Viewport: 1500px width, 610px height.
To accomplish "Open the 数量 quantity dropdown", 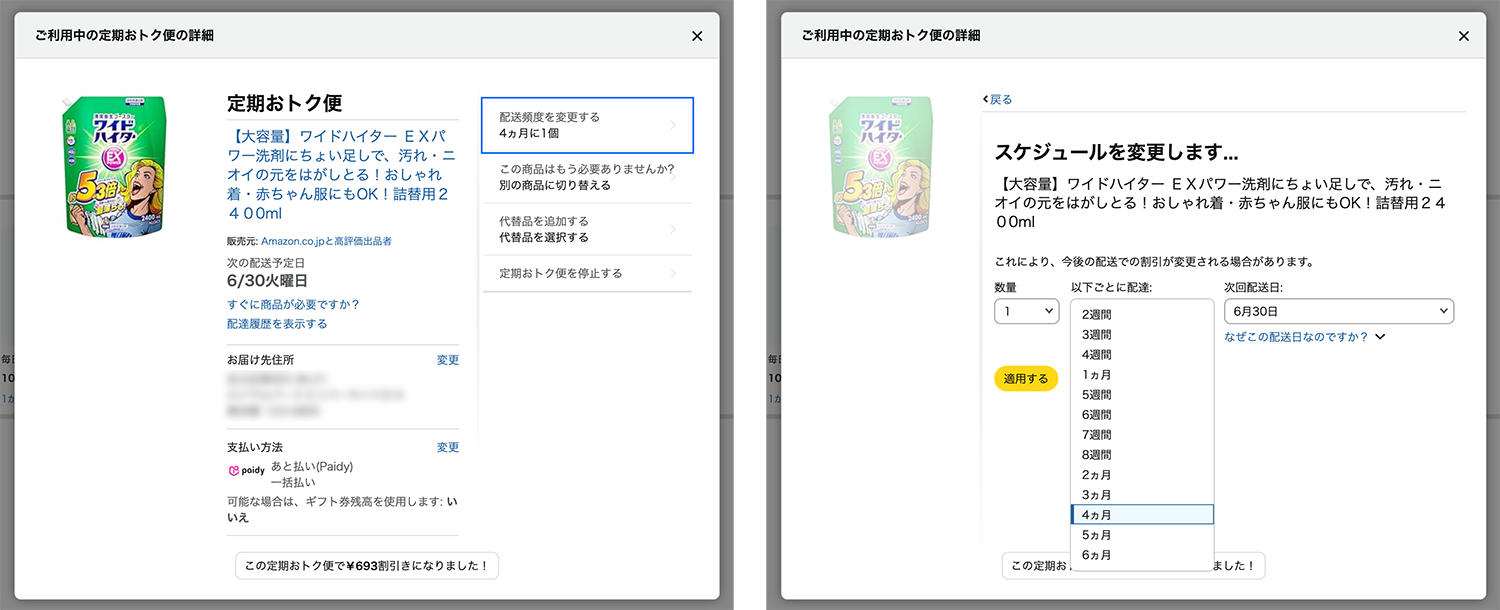I will (1026, 312).
